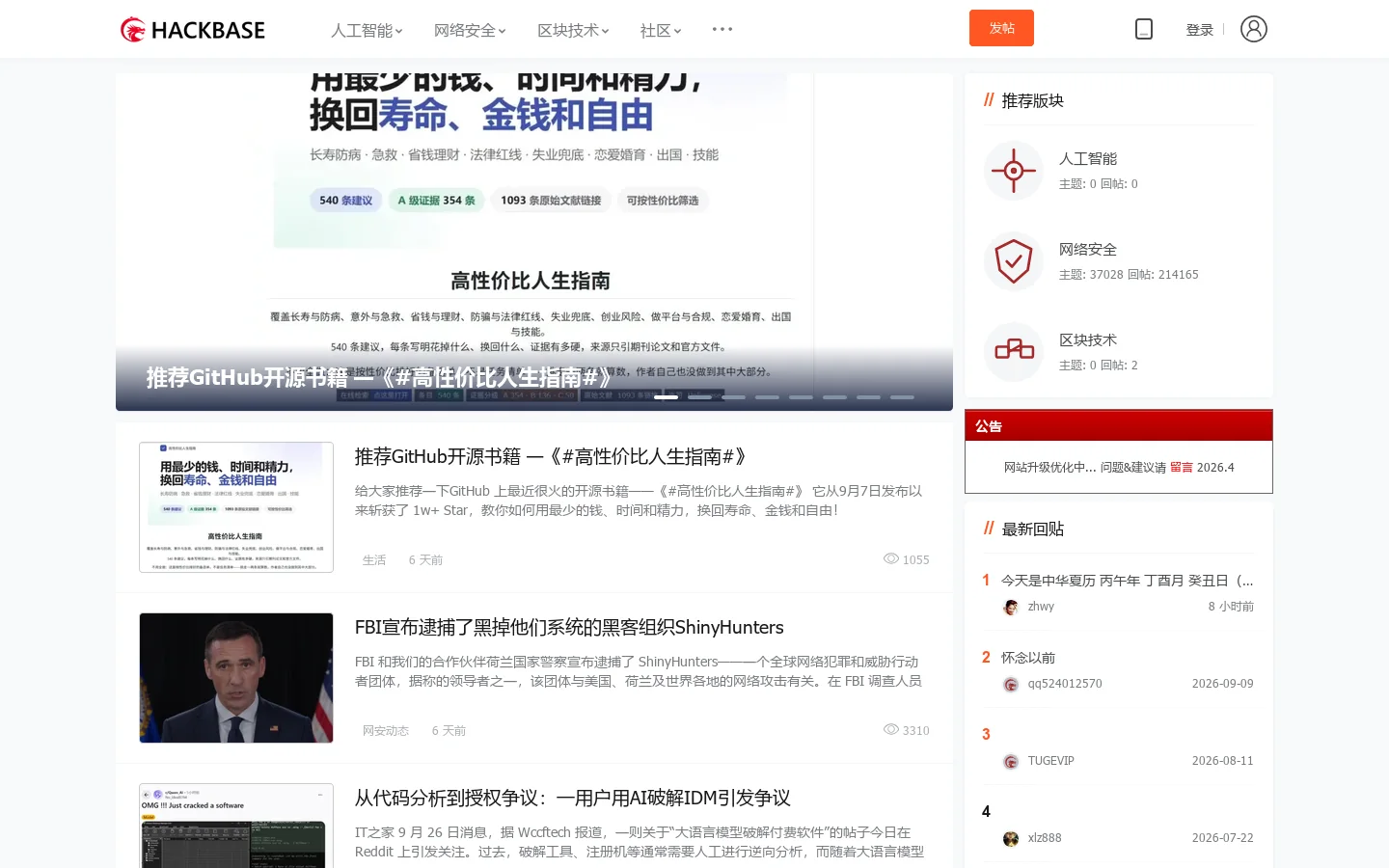This screenshot has width=1389, height=868.
Task: Open article 从代码分析到授权争议 IDM title
Action: [x=573, y=798]
